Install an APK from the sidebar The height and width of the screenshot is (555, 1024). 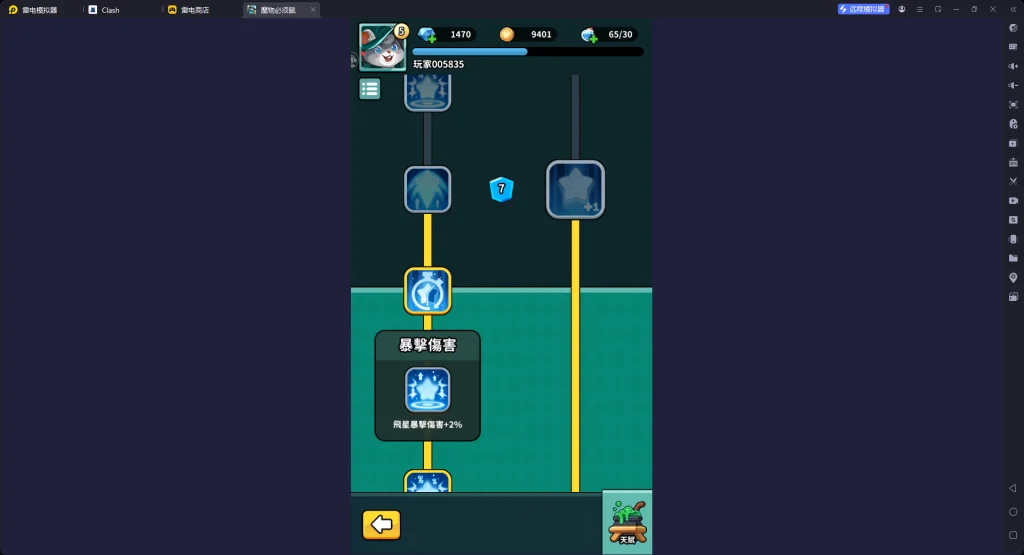click(x=1013, y=162)
